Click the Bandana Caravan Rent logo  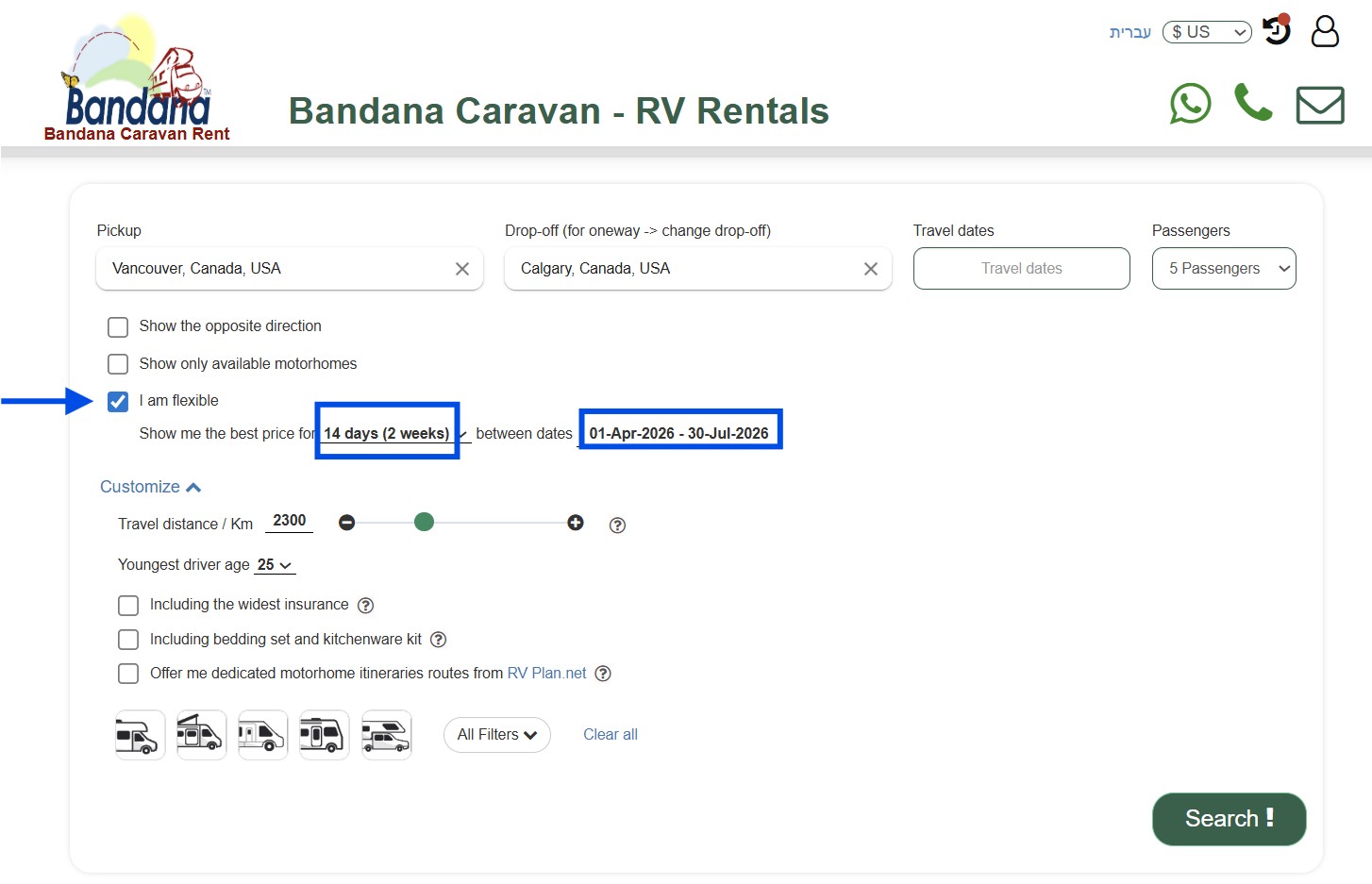[136, 75]
